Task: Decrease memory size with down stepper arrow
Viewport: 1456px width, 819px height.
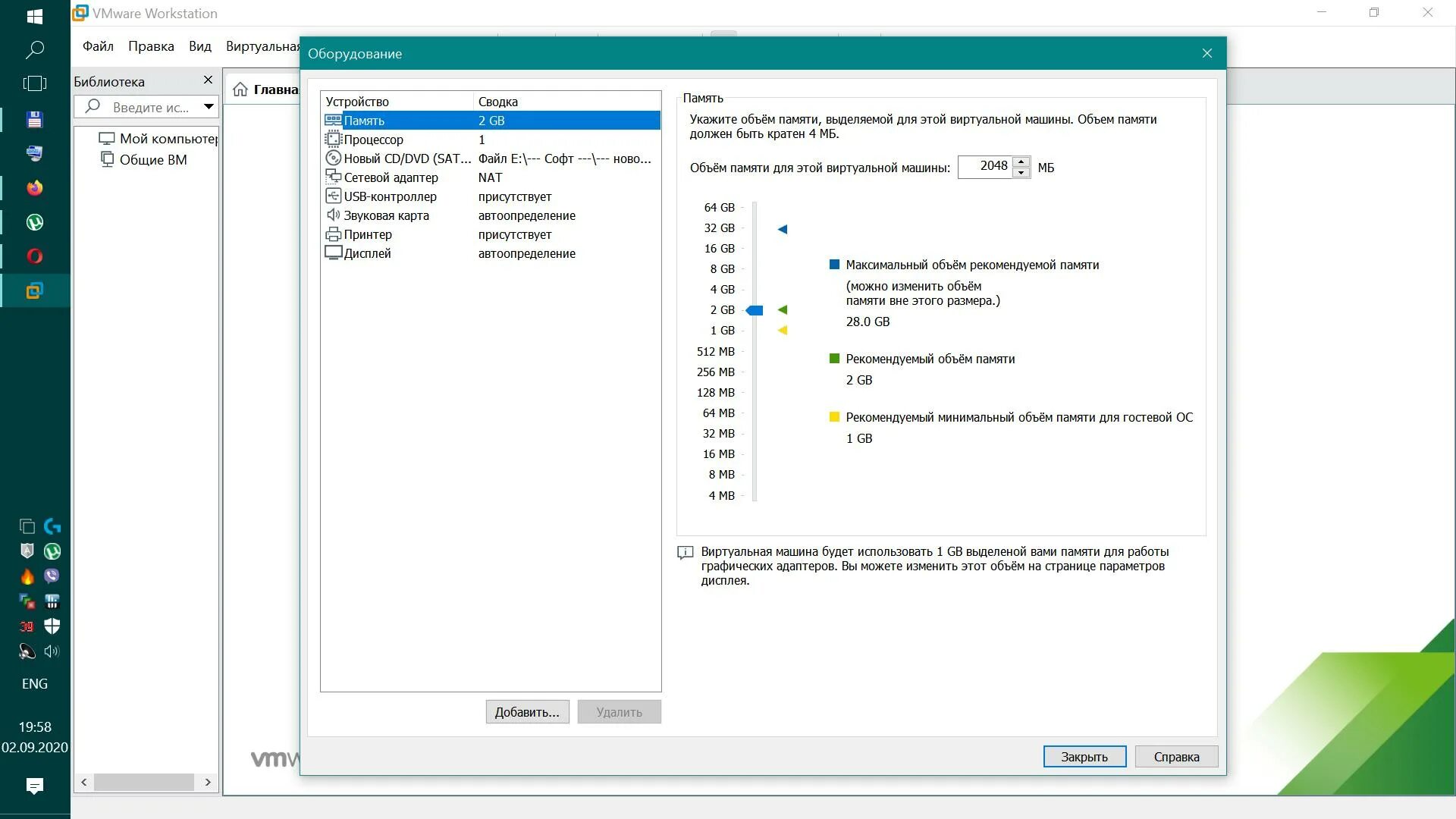Action: (x=1021, y=173)
